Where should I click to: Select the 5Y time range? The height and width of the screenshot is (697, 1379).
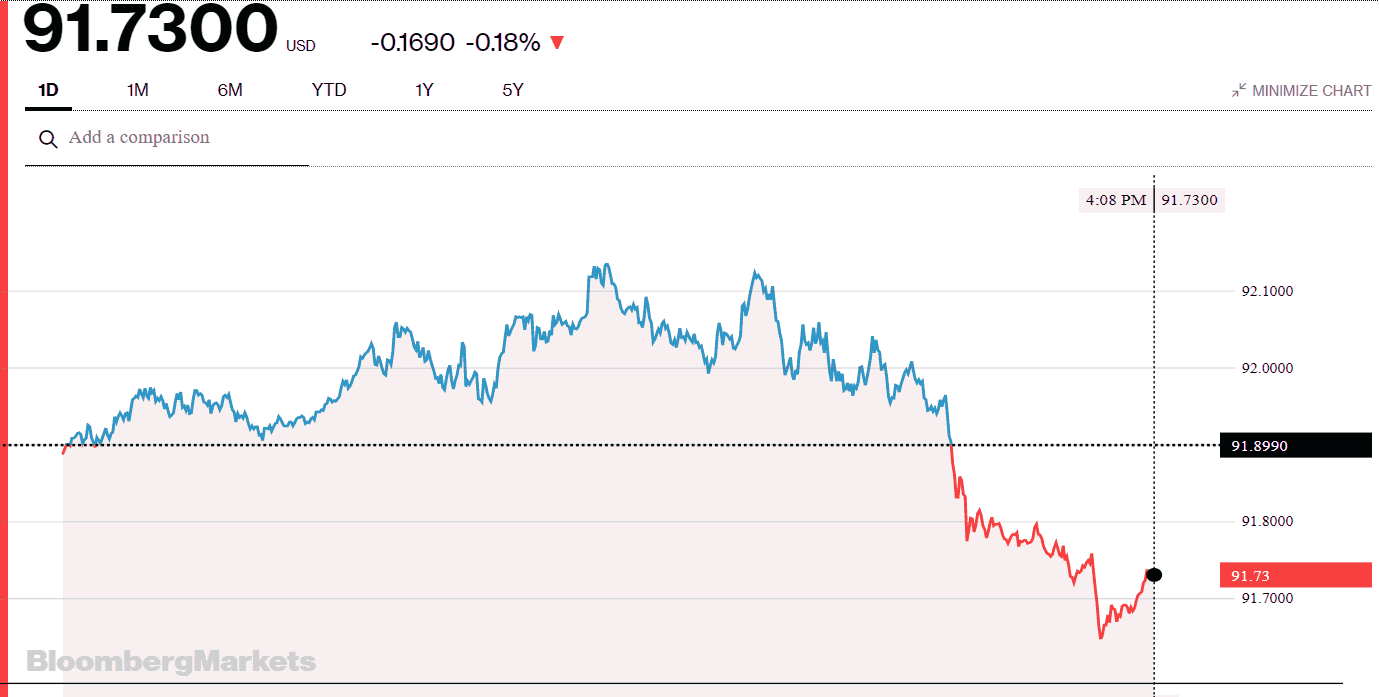click(513, 89)
